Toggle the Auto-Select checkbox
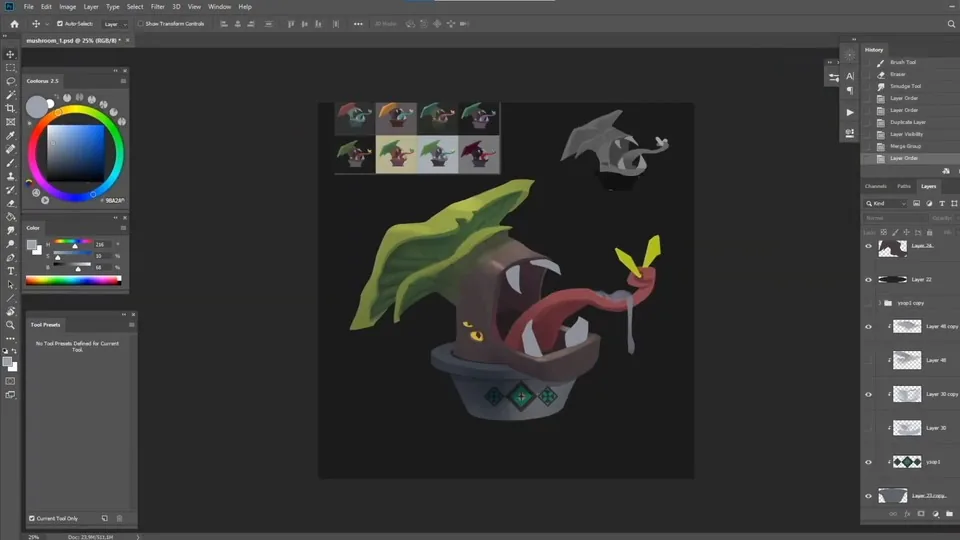The width and height of the screenshot is (960, 540). point(60,24)
